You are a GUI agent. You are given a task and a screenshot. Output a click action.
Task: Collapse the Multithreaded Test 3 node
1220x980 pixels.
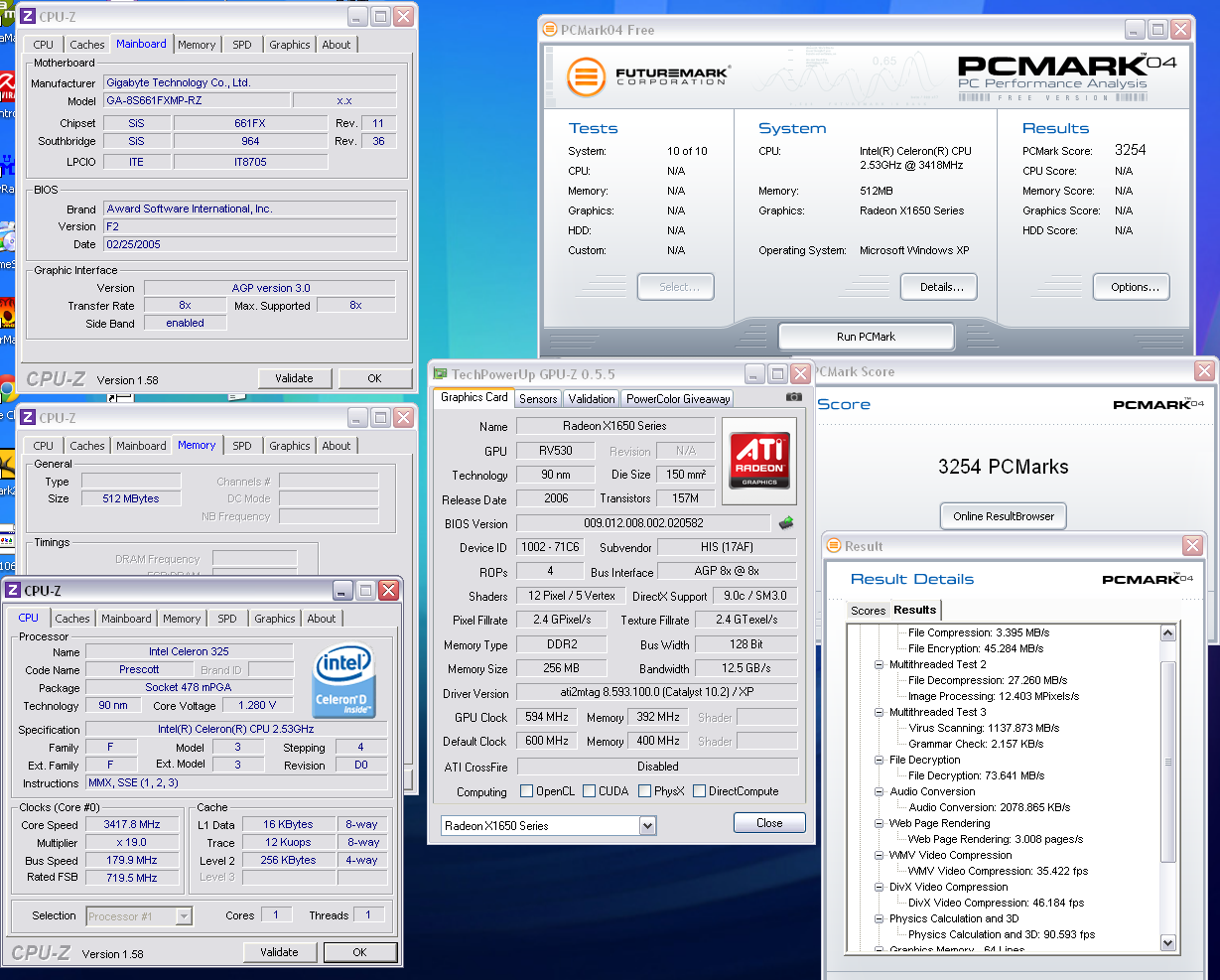879,712
